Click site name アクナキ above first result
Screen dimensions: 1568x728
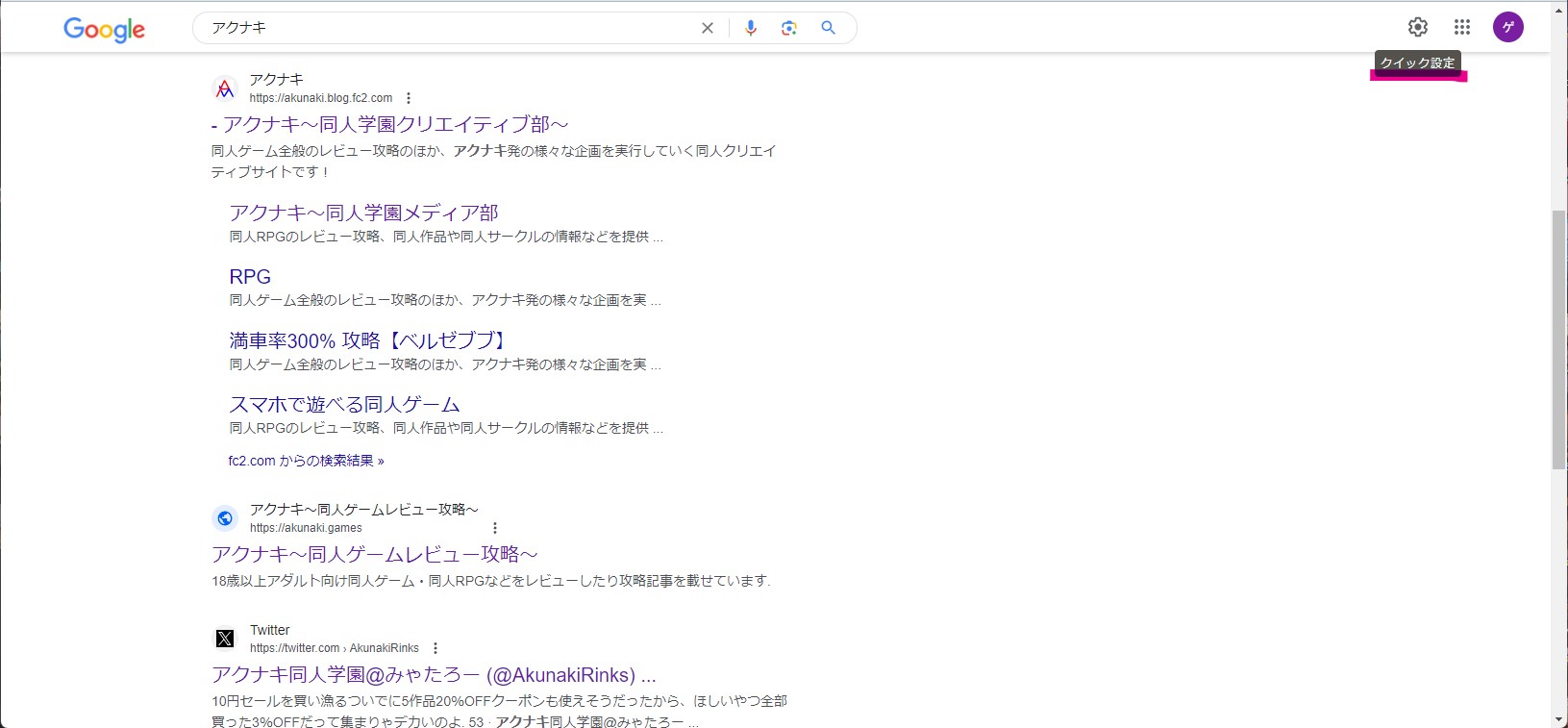pyautogui.click(x=276, y=79)
